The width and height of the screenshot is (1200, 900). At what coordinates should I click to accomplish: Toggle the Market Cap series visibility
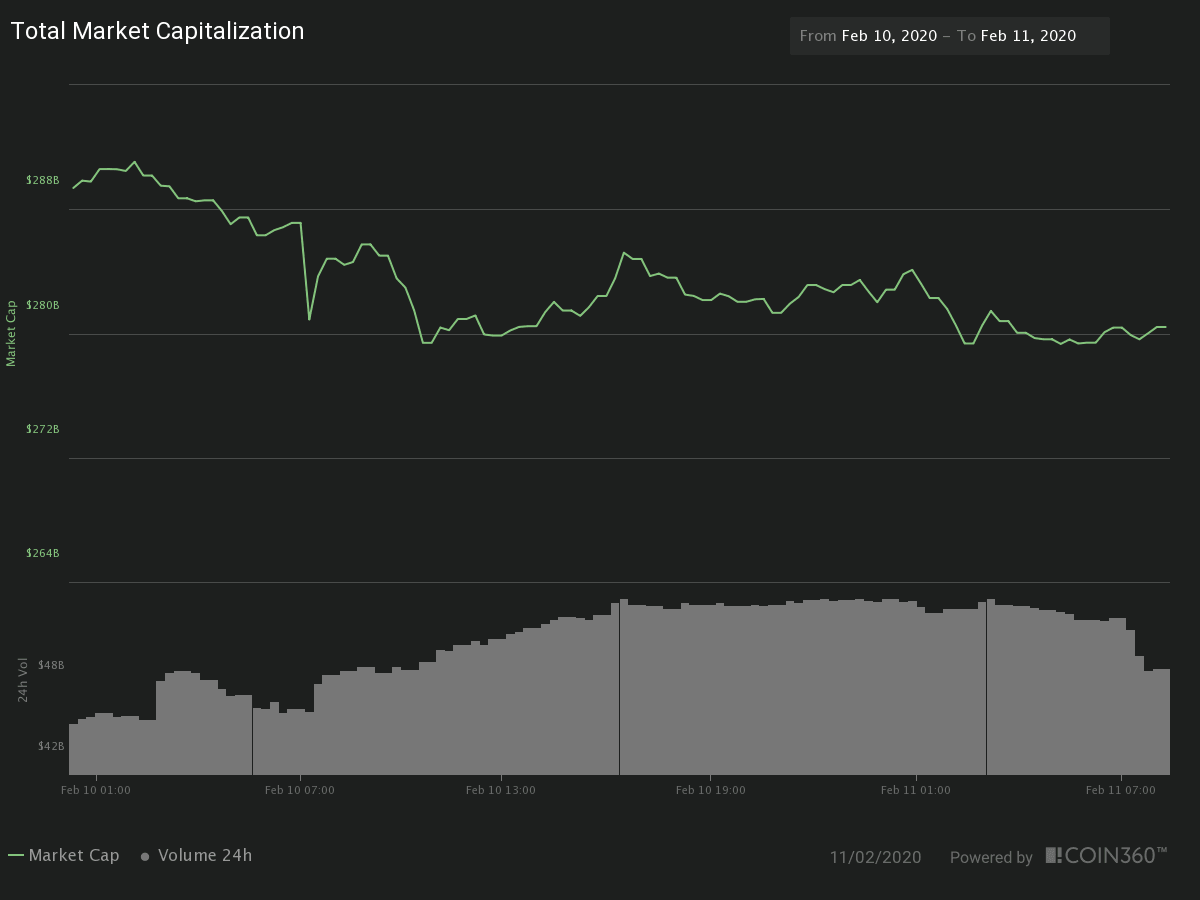tap(75, 856)
